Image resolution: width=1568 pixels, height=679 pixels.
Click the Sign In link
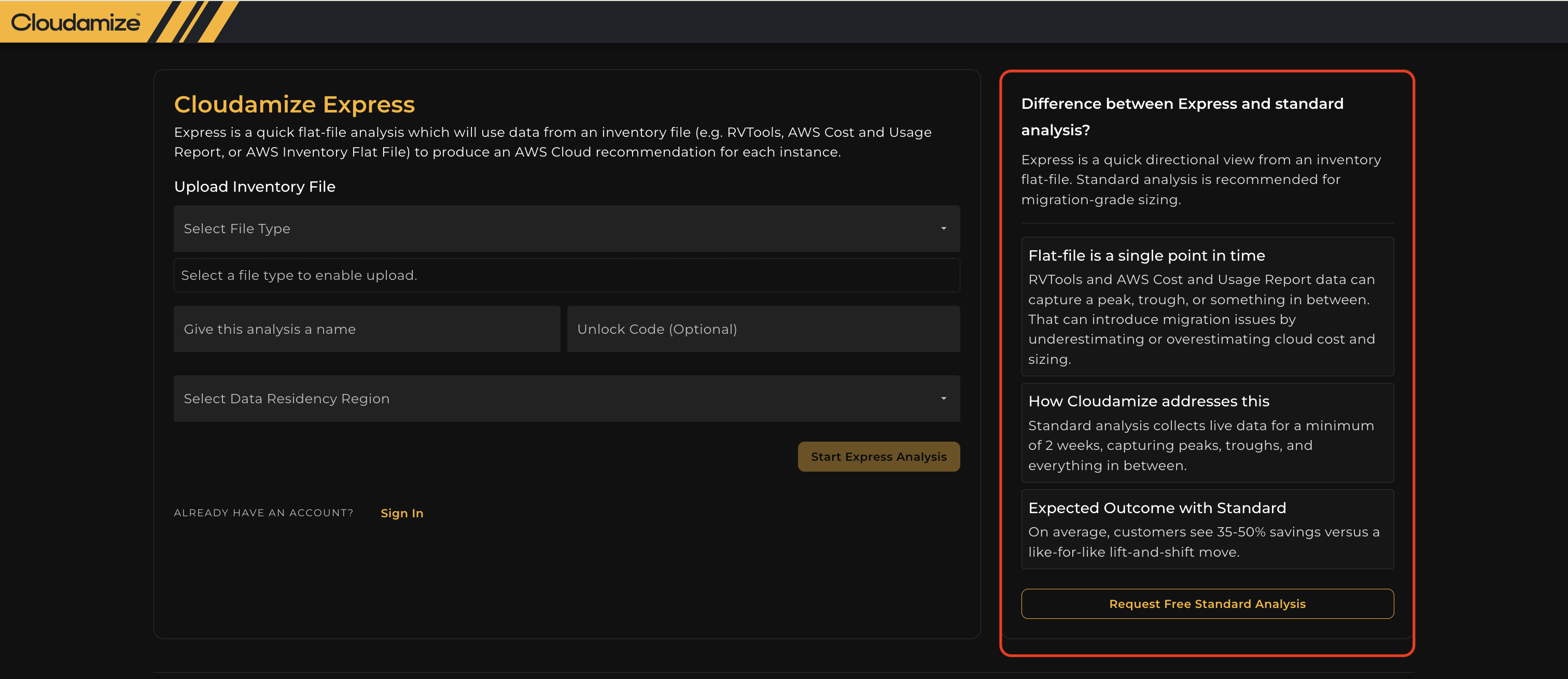coord(402,514)
